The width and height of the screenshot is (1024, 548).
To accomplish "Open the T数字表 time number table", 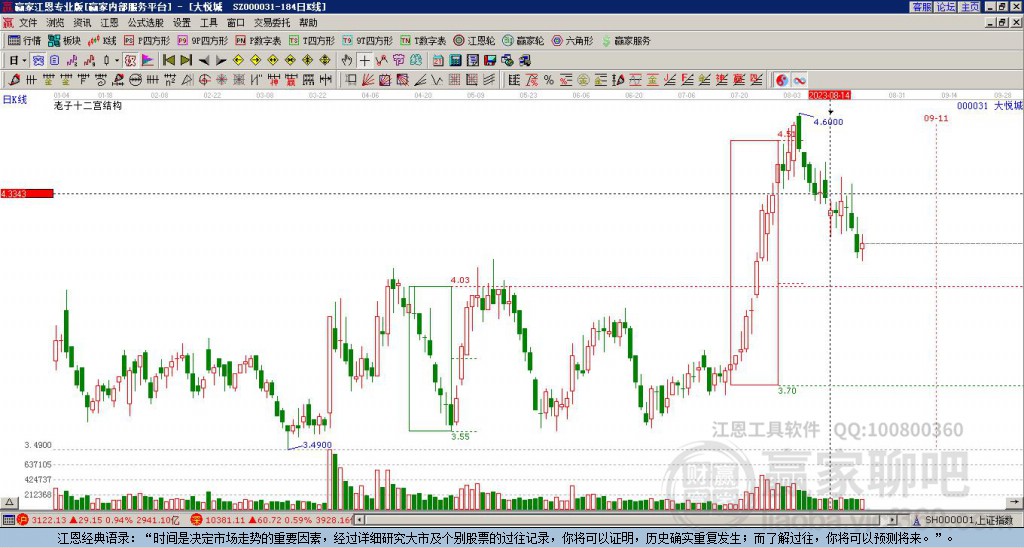I will tap(423, 40).
